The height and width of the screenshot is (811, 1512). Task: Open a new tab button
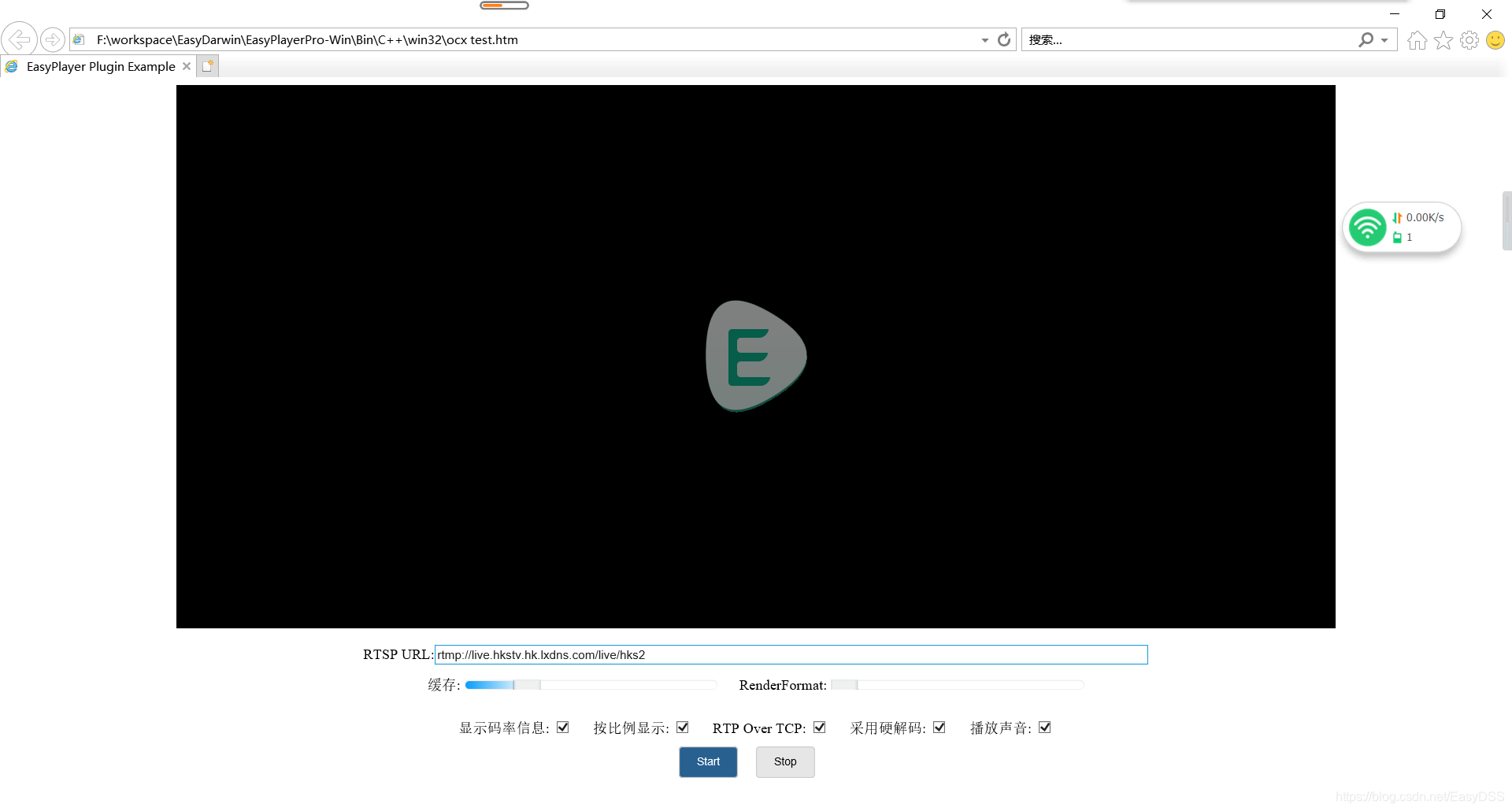click(x=207, y=66)
